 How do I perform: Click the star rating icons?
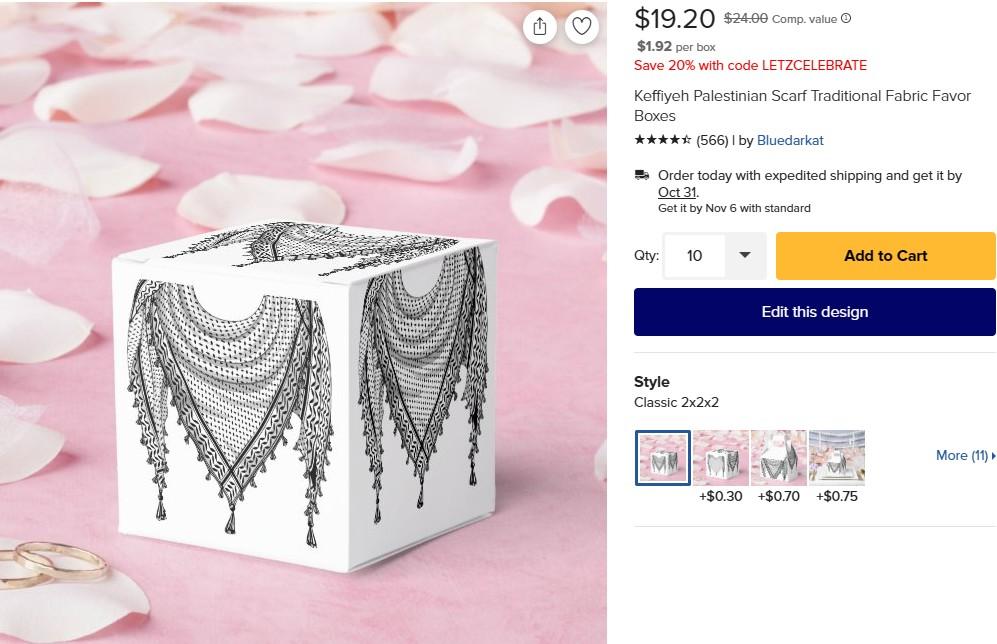pos(662,140)
